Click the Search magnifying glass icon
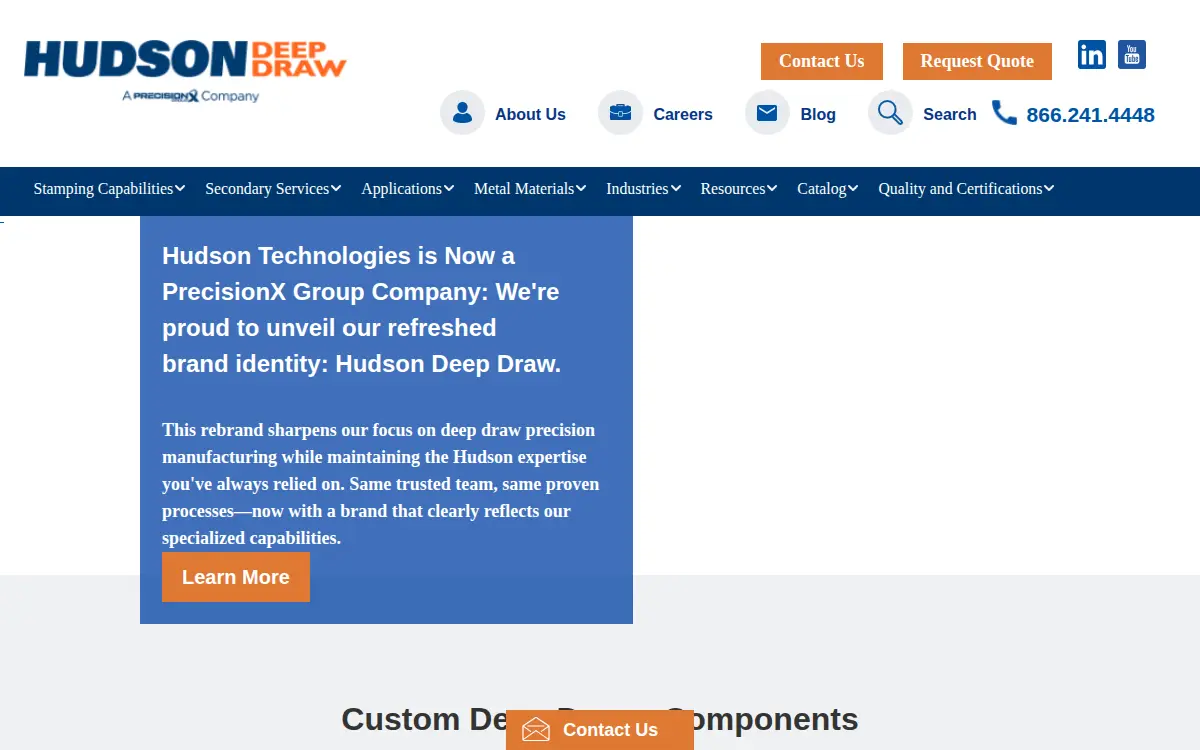1200x750 pixels. (x=890, y=113)
